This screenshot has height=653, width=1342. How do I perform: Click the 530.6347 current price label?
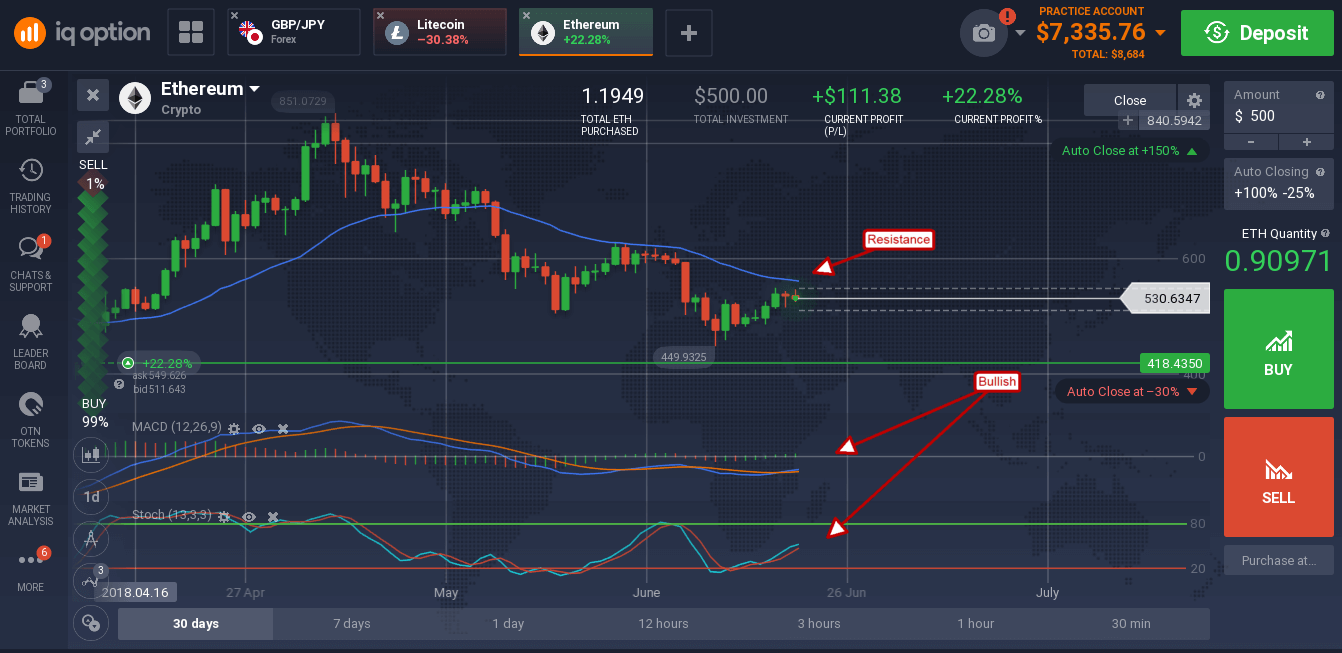1165,298
